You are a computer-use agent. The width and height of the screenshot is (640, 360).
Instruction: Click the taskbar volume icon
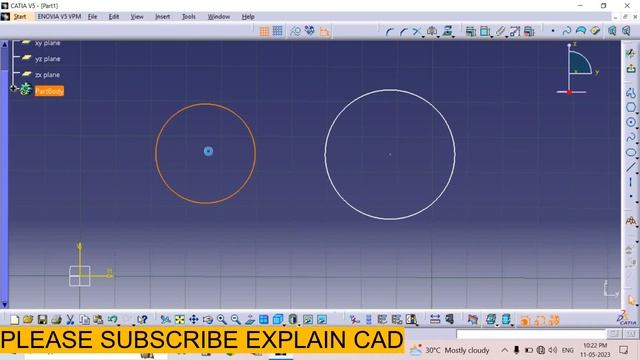(553, 350)
